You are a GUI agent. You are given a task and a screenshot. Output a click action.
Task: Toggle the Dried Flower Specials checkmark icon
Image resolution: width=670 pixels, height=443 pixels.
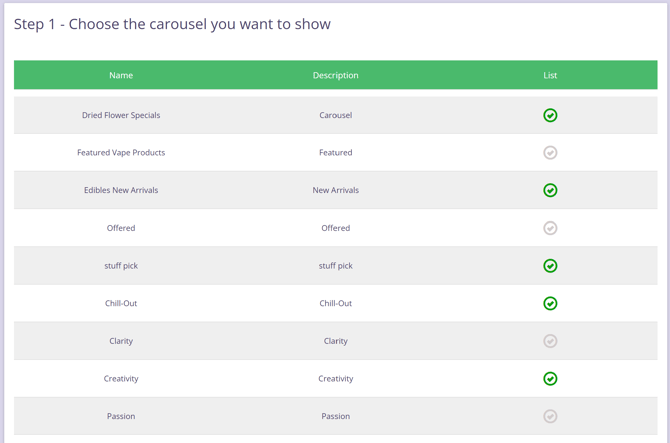(x=550, y=115)
